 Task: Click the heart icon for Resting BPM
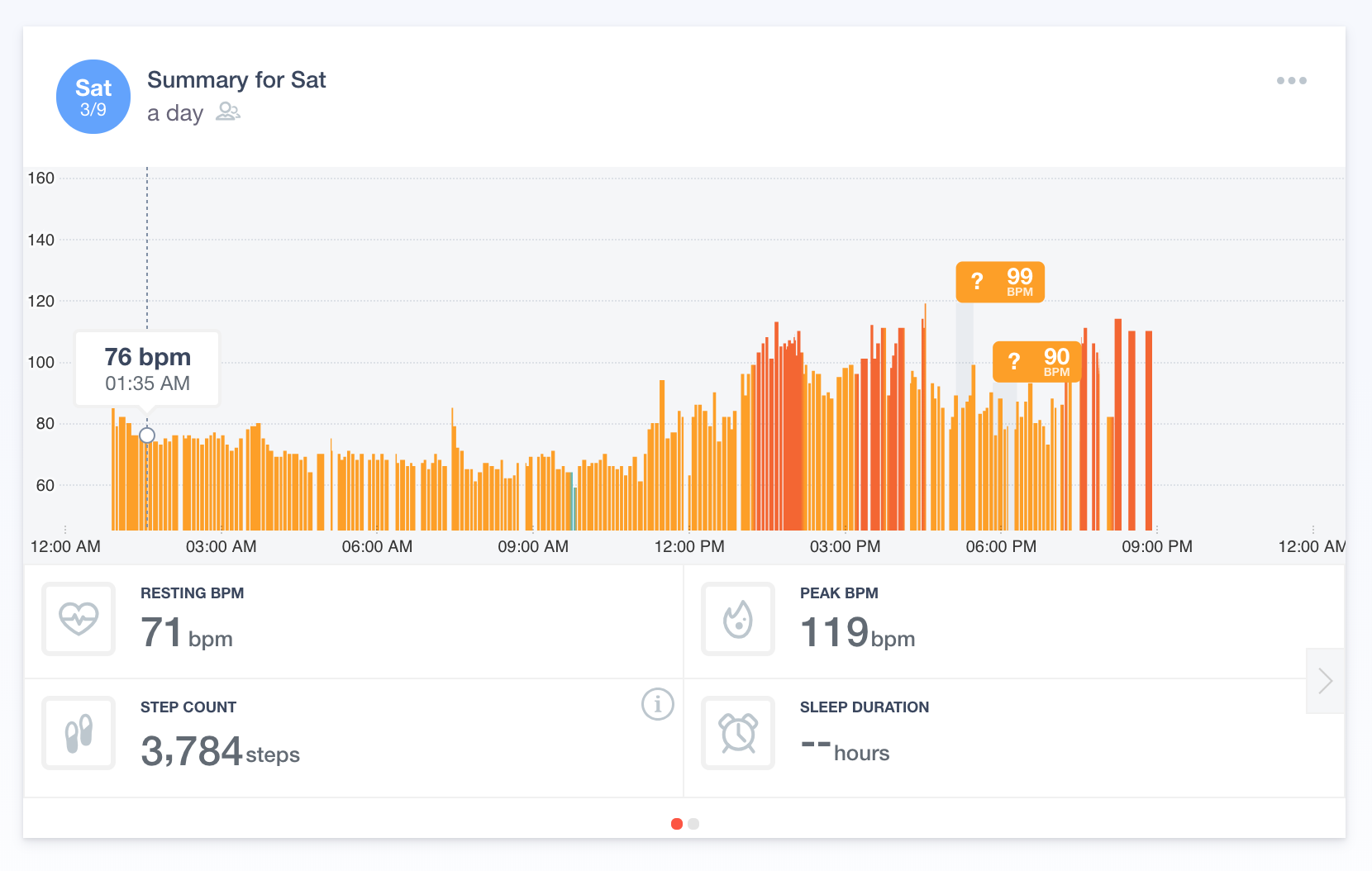click(79, 618)
